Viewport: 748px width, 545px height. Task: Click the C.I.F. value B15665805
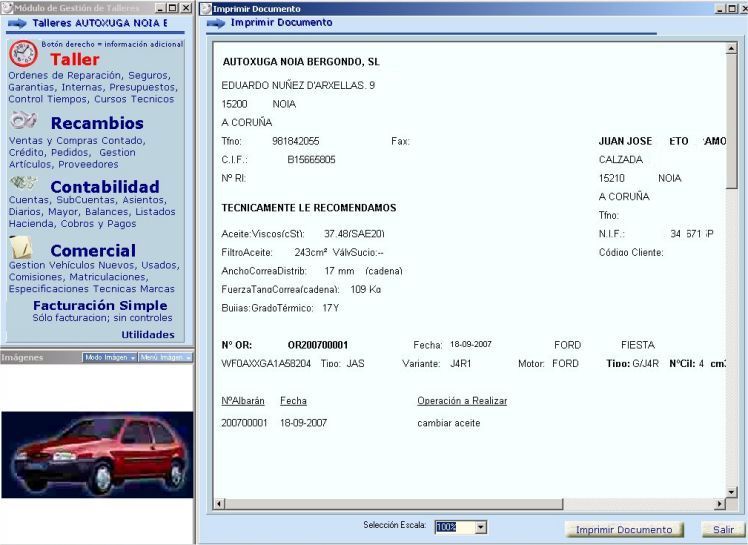tap(311, 159)
